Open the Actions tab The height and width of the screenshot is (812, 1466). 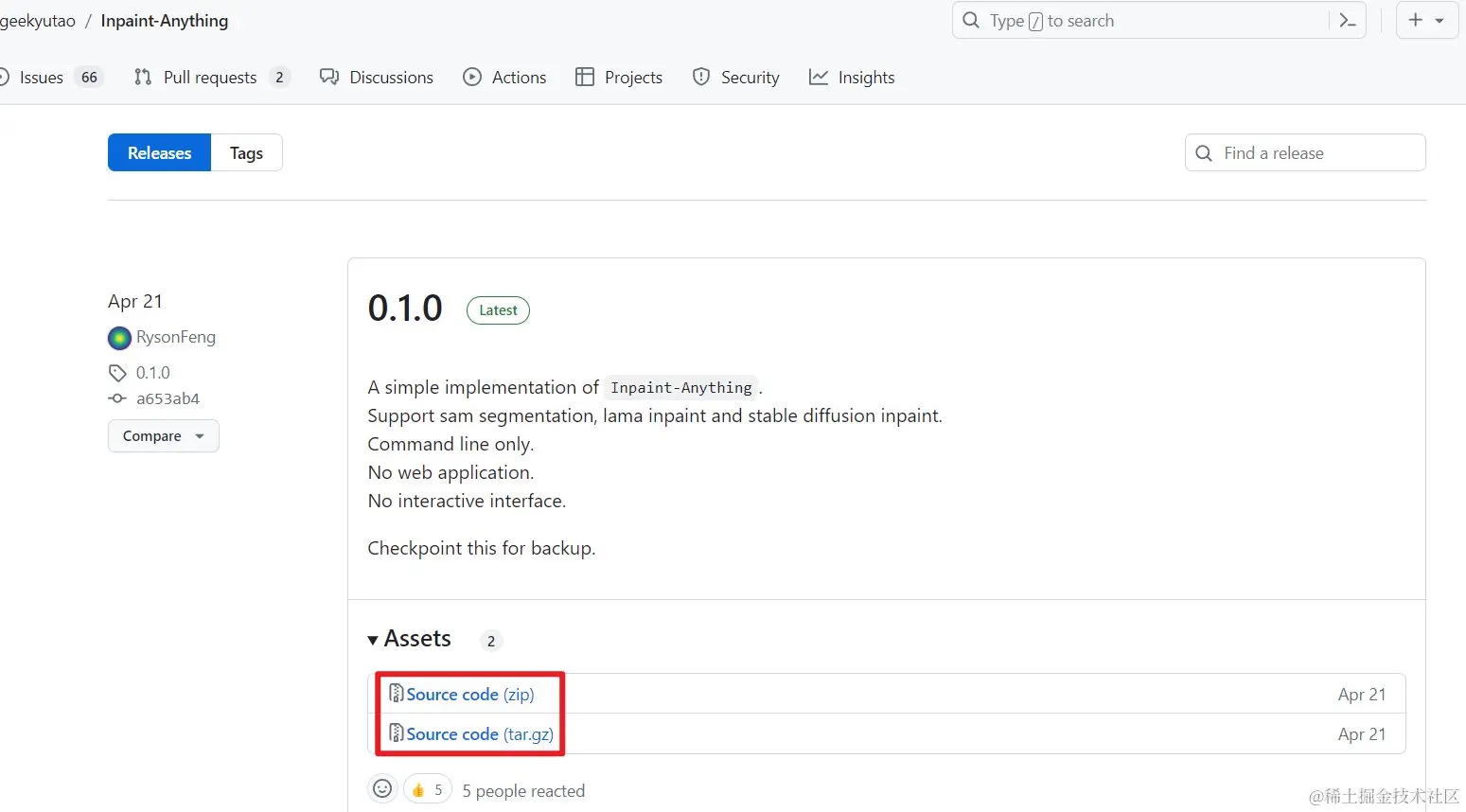pyautogui.click(x=504, y=78)
